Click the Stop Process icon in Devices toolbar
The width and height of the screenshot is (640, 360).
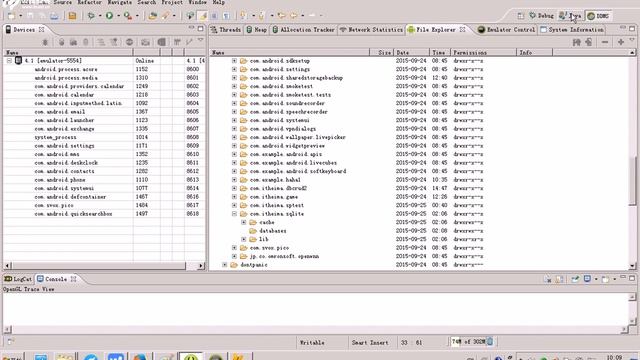coord(129,42)
